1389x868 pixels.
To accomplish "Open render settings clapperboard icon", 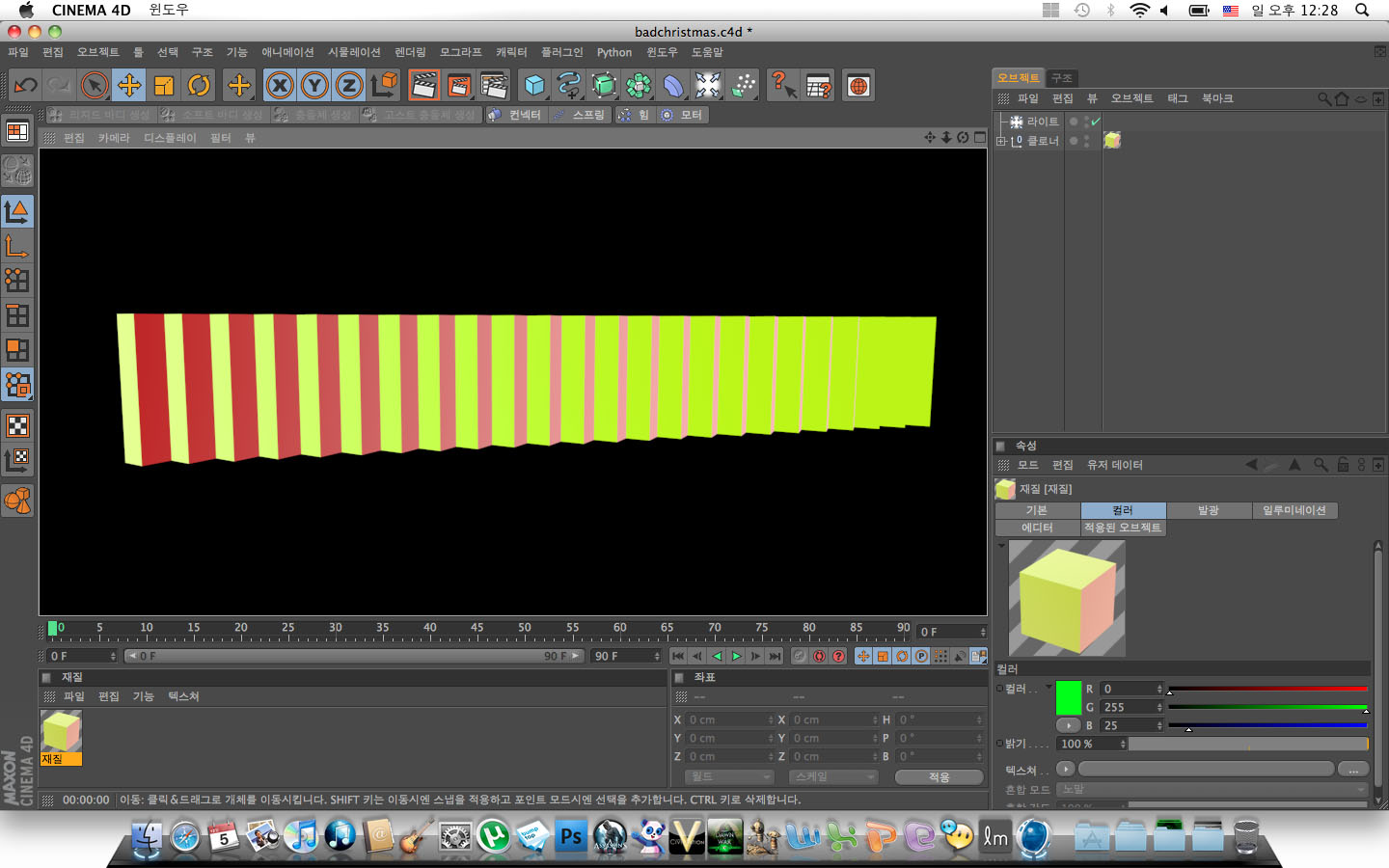I will [x=494, y=86].
